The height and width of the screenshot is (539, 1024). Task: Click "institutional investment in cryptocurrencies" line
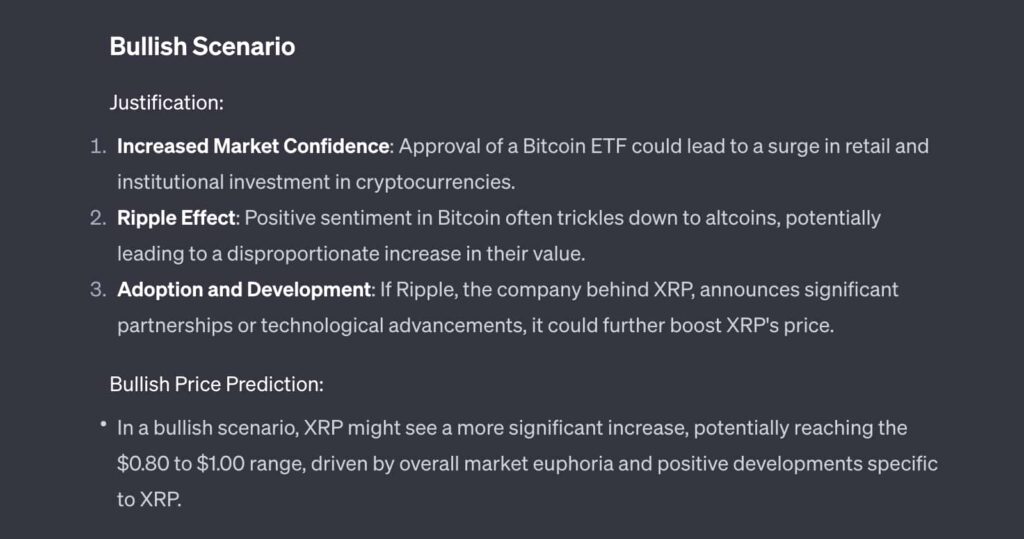314,182
